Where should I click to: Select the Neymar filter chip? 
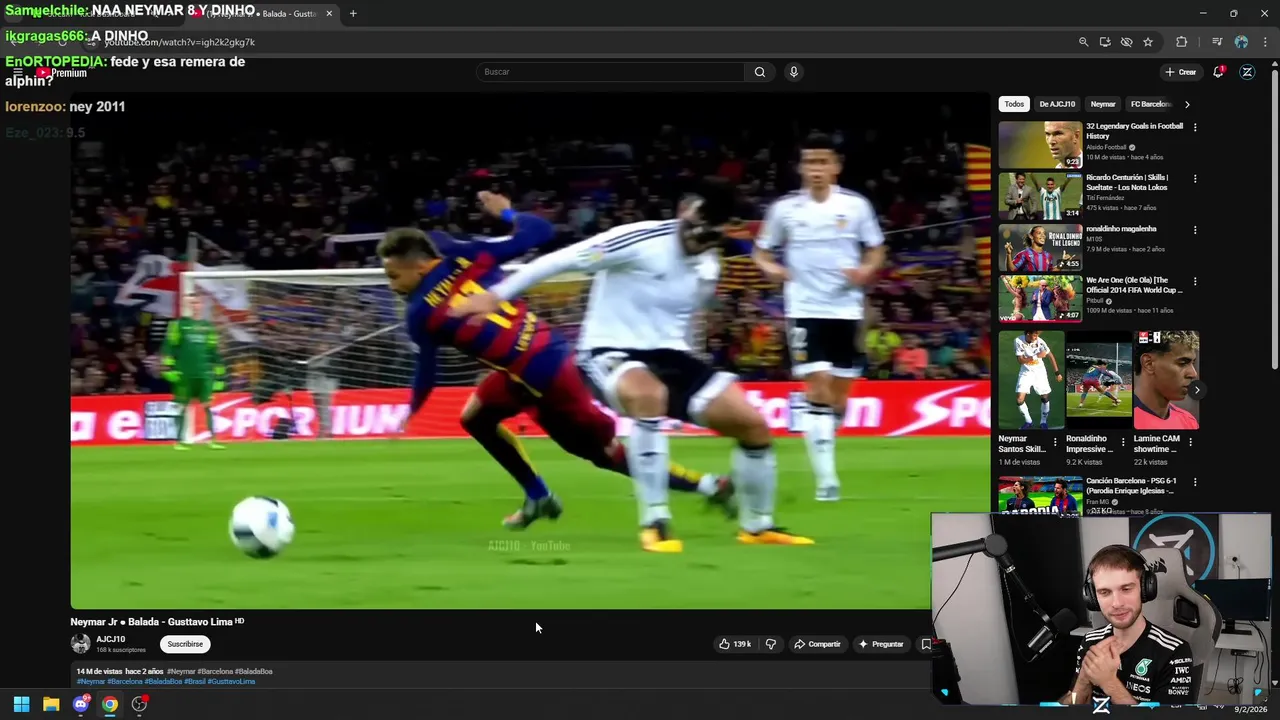[1103, 104]
